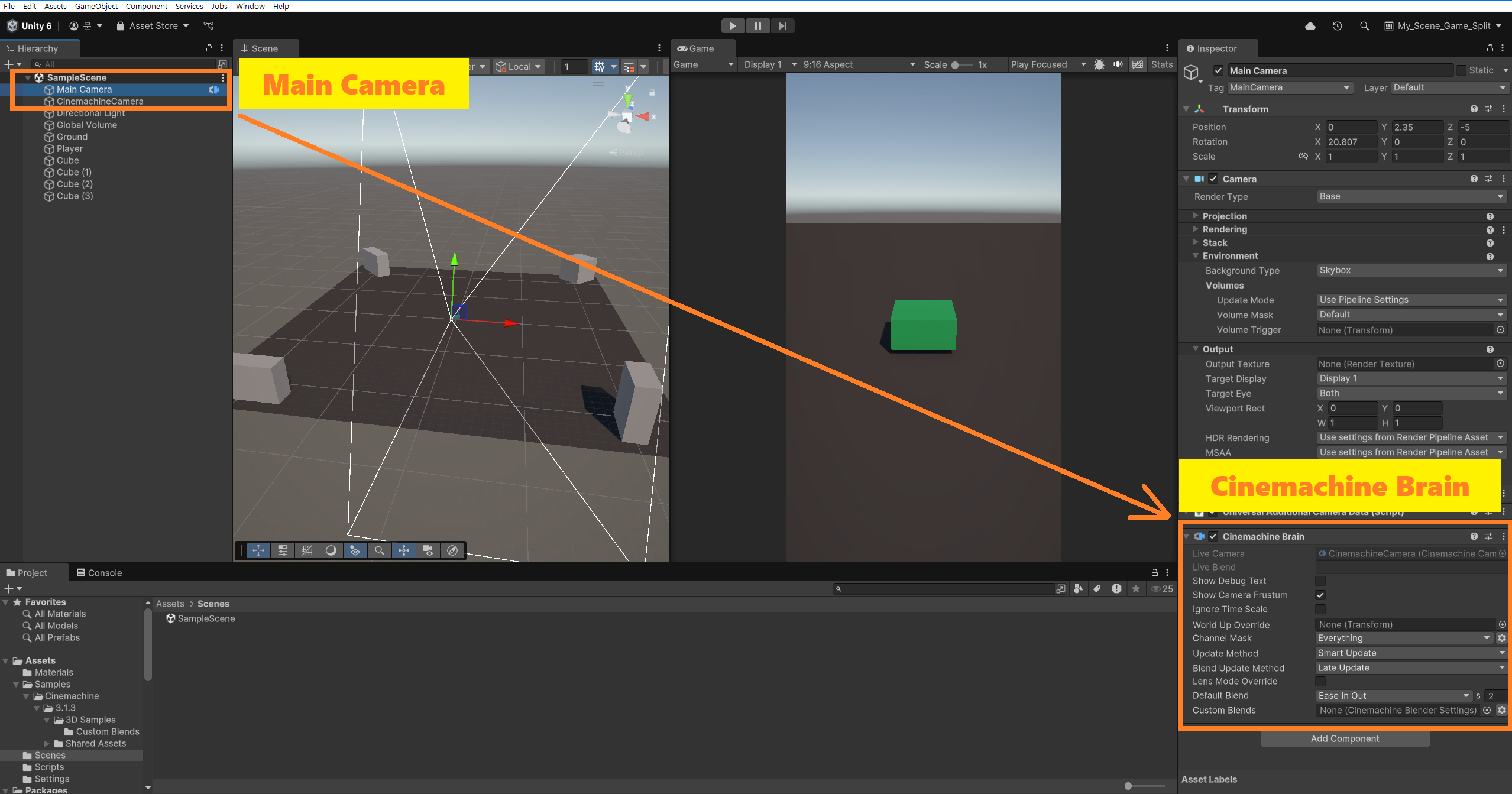Click the global search magnifier icon

(x=1364, y=26)
